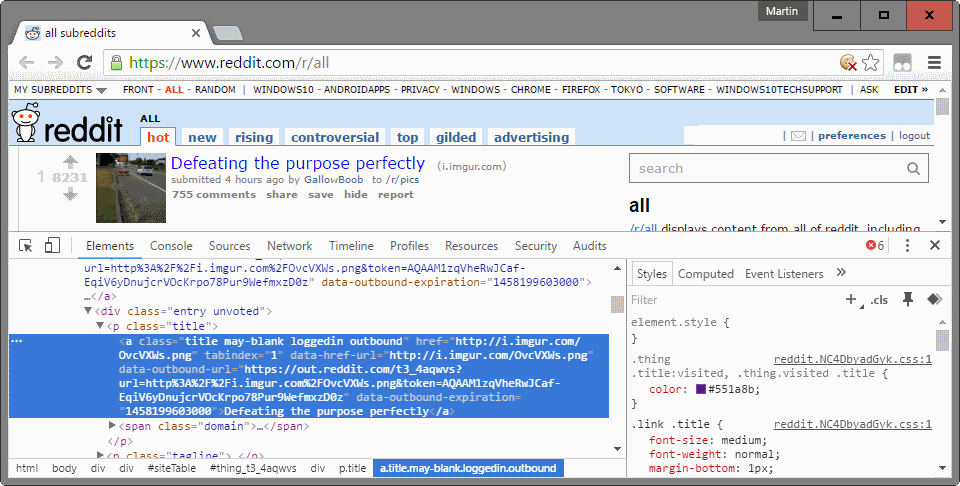Screen dimensions: 960x486
Task: Collapse the div entry unvoted node
Action: click(88, 311)
